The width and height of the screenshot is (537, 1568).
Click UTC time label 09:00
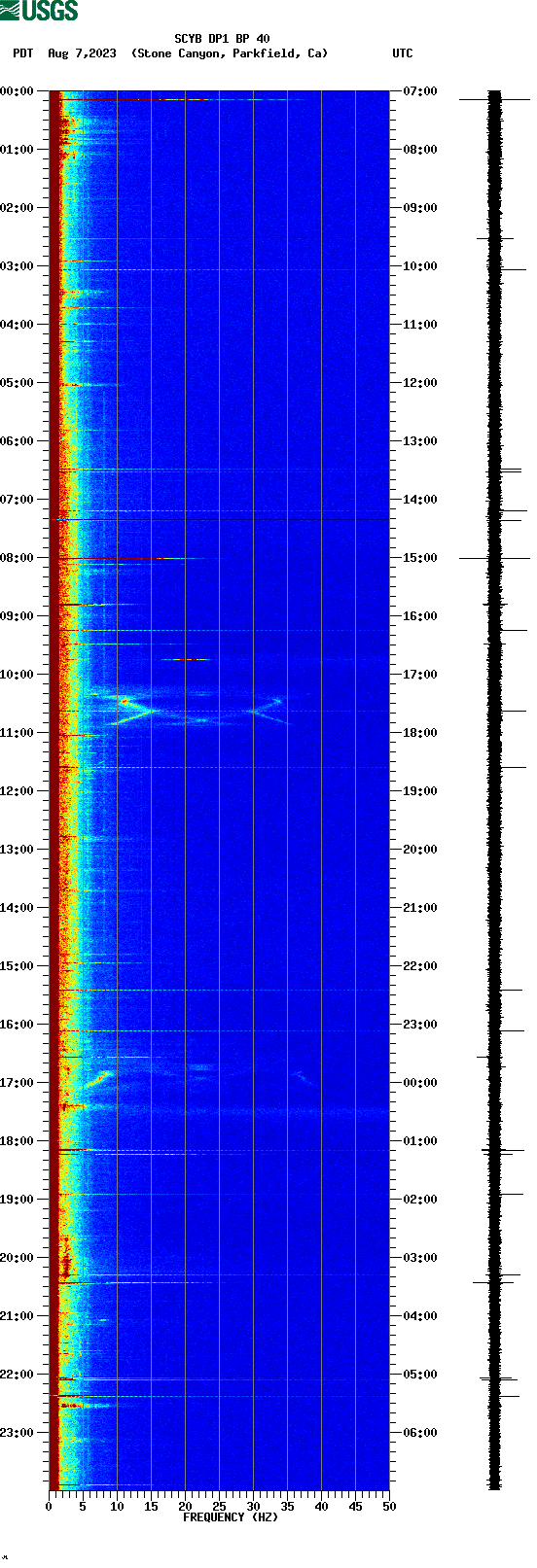(420, 208)
